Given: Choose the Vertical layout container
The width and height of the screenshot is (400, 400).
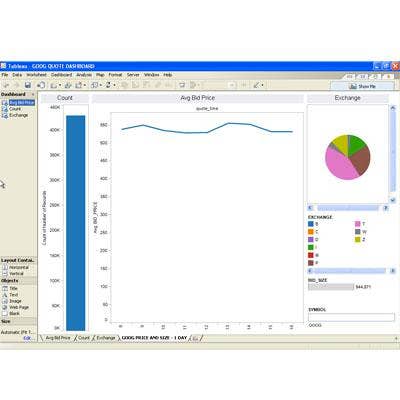Looking at the screenshot, I should (x=13, y=274).
